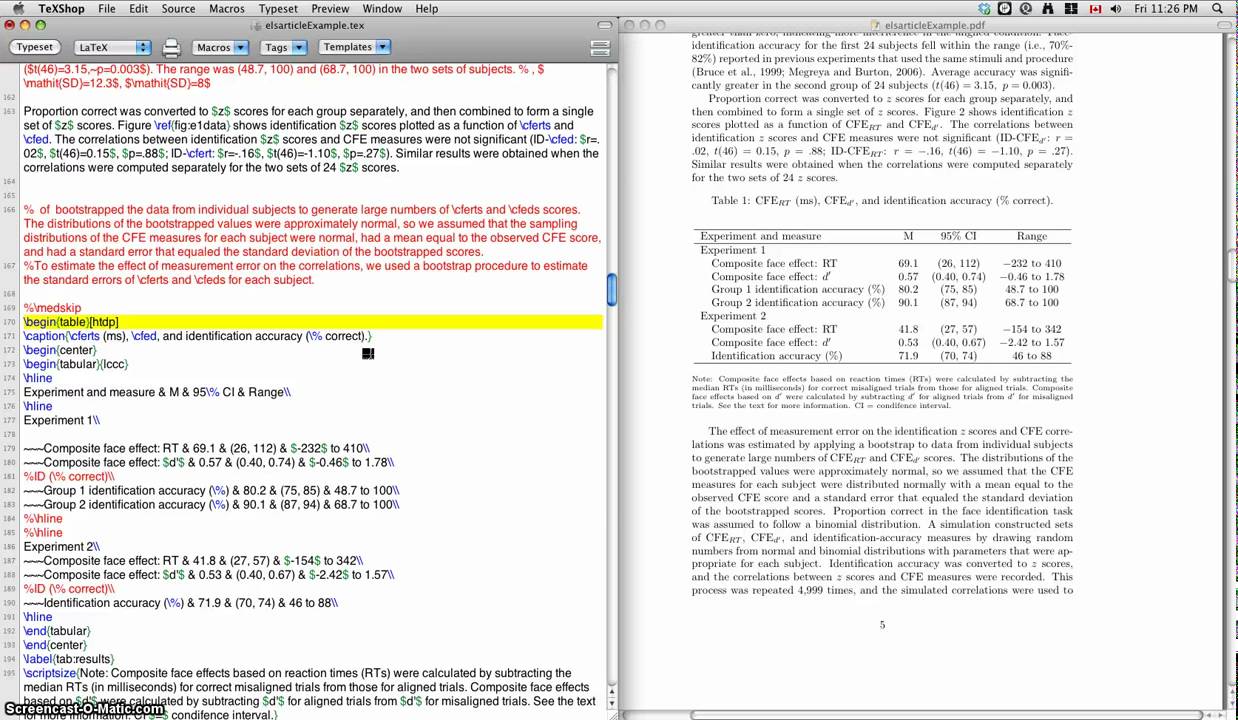Click the circular P menu bar icon
The width and height of the screenshot is (1238, 720).
pos(1006,8)
